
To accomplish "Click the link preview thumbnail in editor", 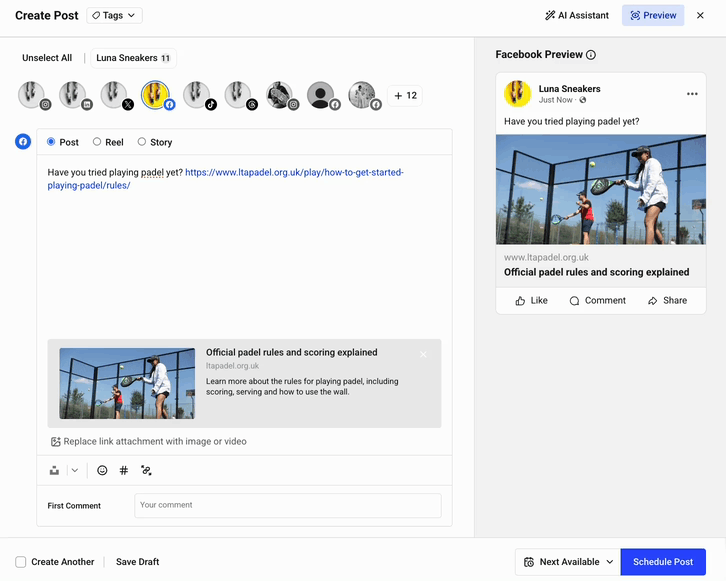I will [127, 383].
